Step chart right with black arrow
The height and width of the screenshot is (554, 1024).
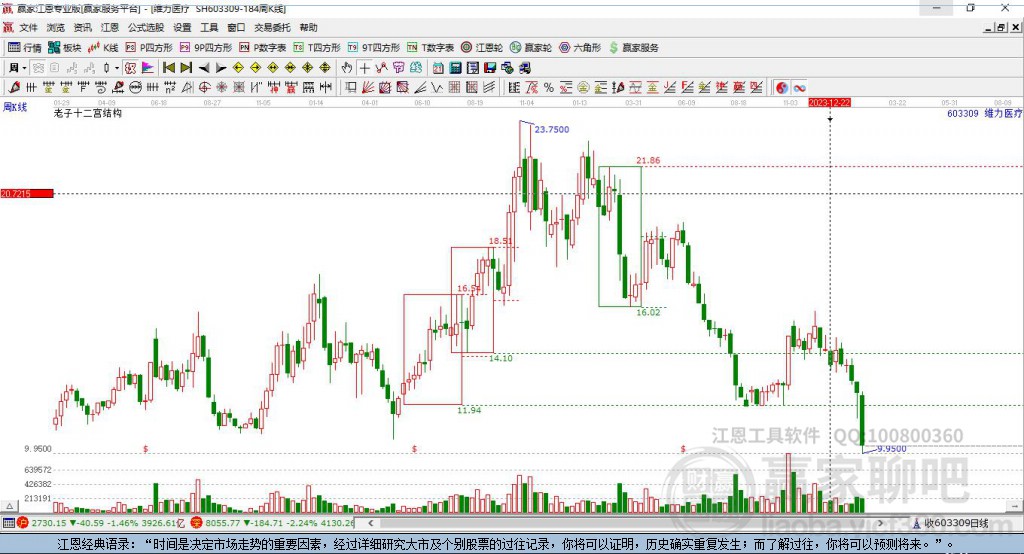point(221,68)
